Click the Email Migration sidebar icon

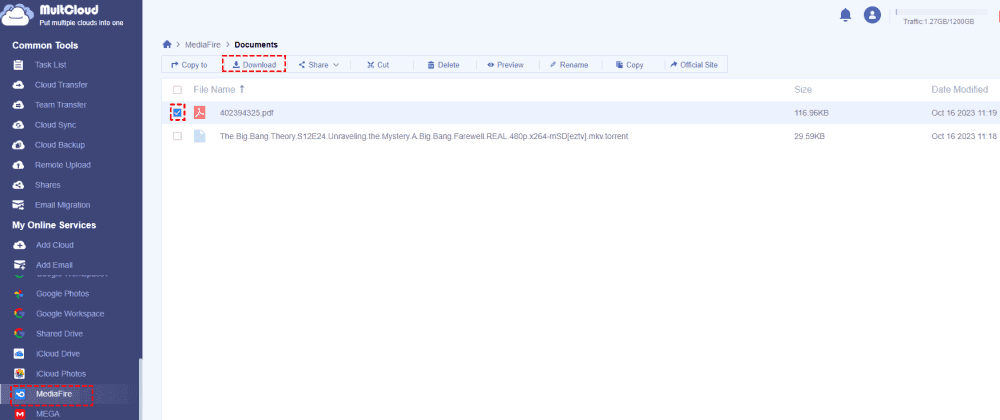(x=18, y=205)
